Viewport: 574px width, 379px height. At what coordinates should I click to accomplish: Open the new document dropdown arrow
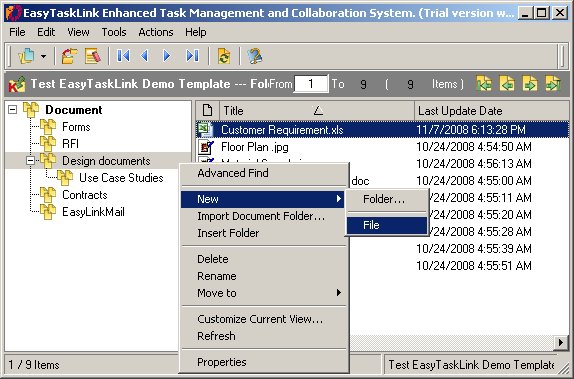click(44, 56)
